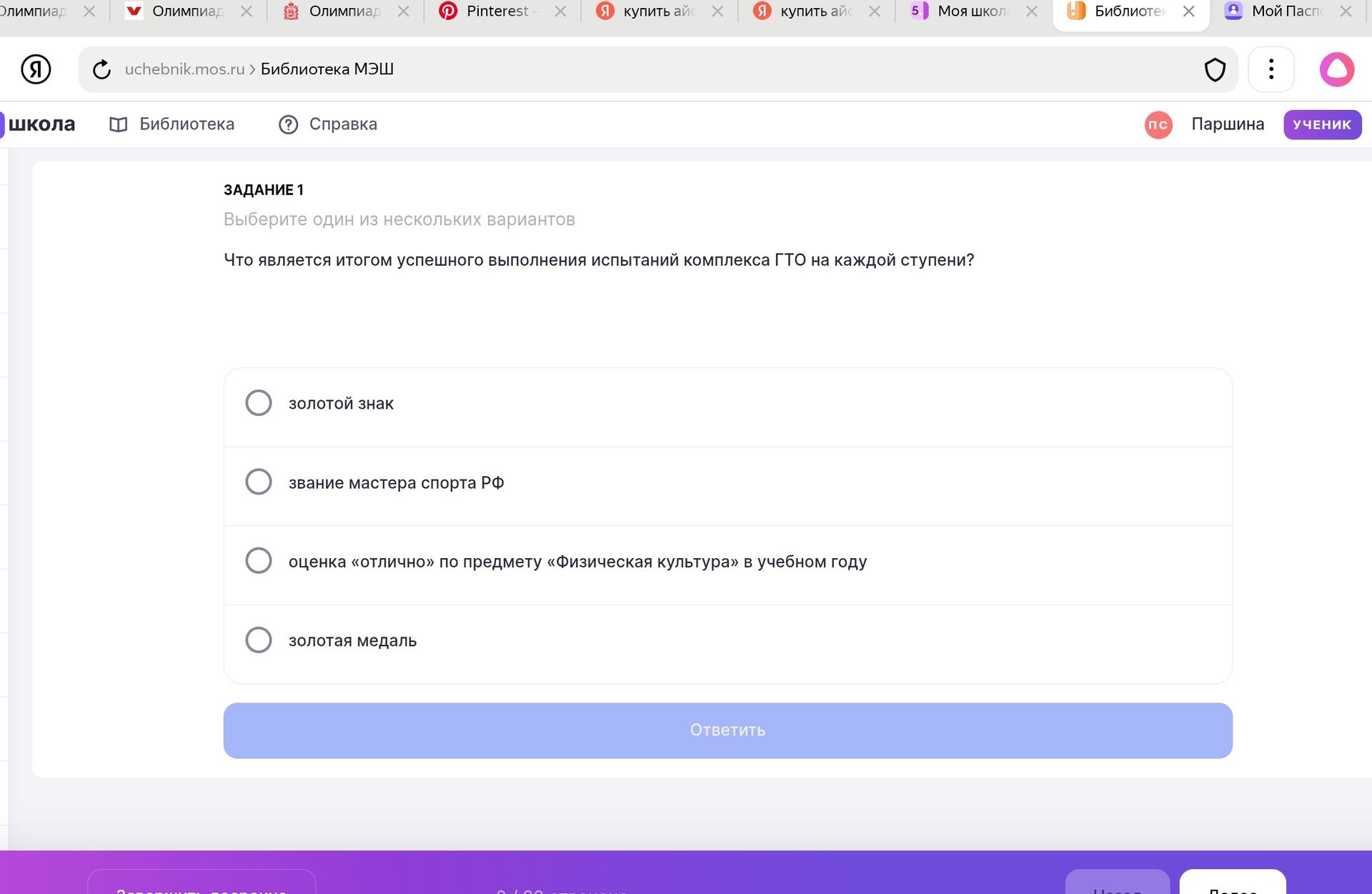Click the школа logo text
Viewport: 1372px width, 894px height.
(x=41, y=124)
